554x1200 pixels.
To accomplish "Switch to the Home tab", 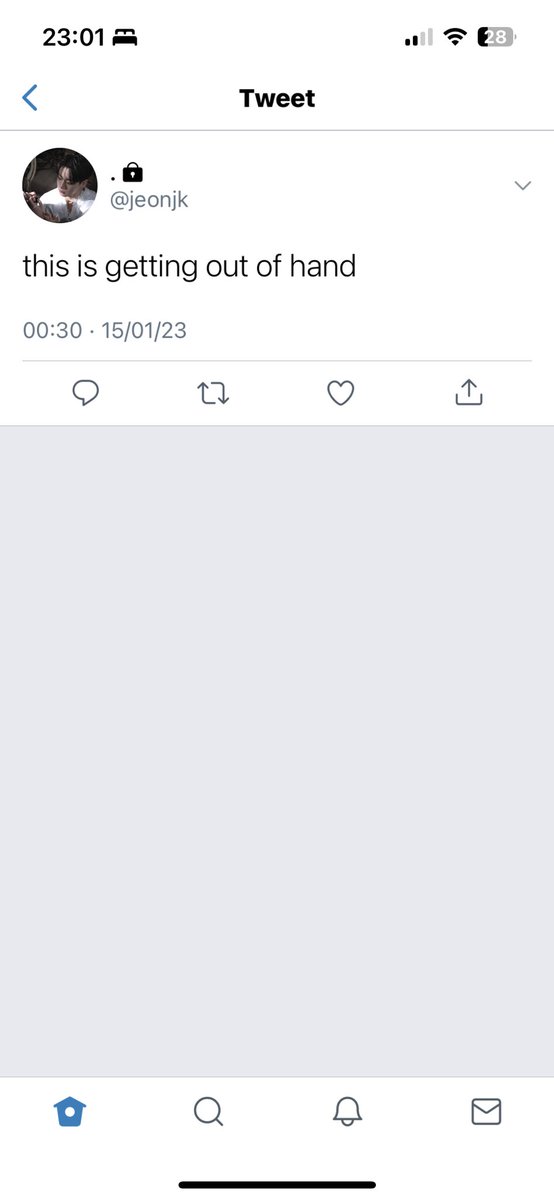I will tap(69, 1111).
